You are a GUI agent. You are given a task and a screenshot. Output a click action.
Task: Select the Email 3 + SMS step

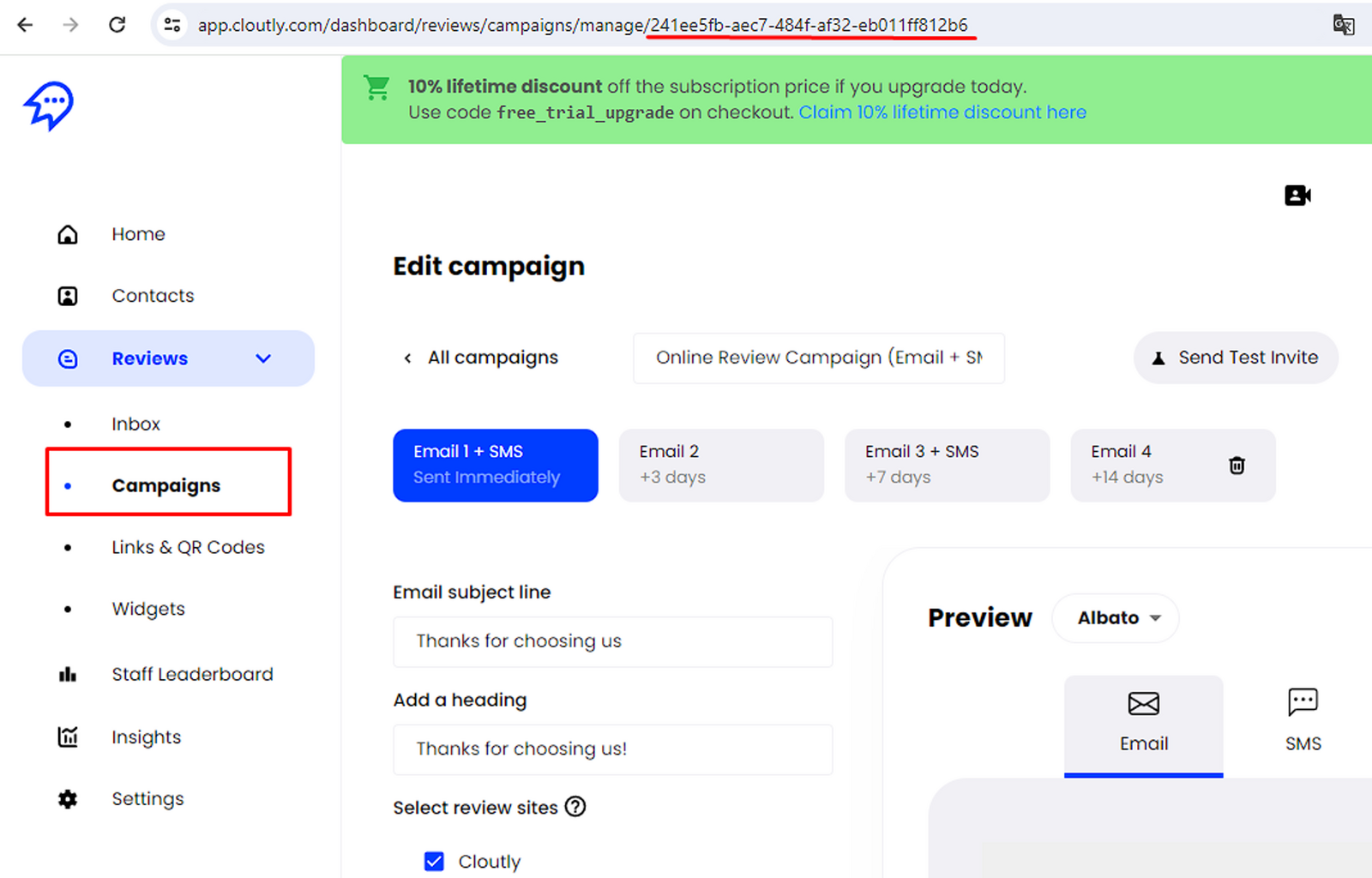coord(947,465)
